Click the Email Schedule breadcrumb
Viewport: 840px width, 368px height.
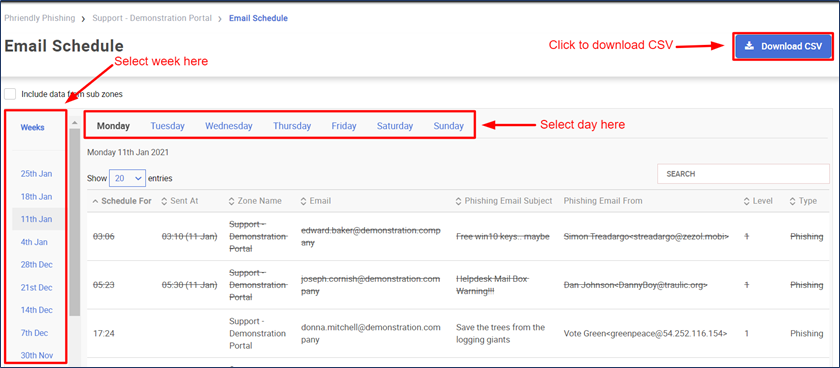(x=258, y=18)
